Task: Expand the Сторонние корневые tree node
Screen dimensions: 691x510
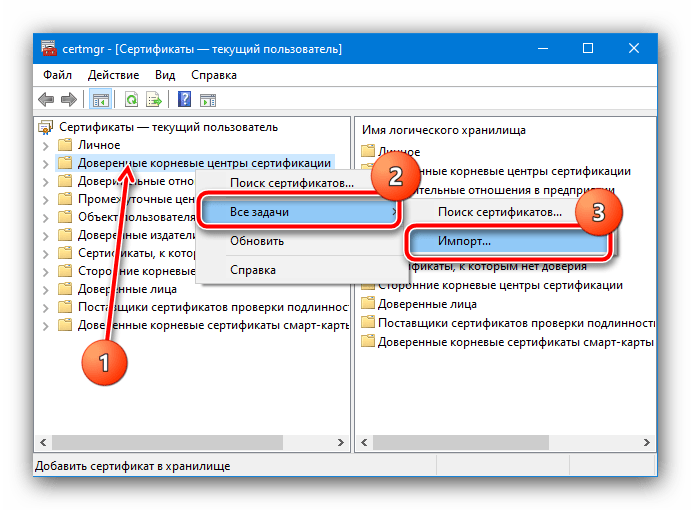Action: point(45,272)
